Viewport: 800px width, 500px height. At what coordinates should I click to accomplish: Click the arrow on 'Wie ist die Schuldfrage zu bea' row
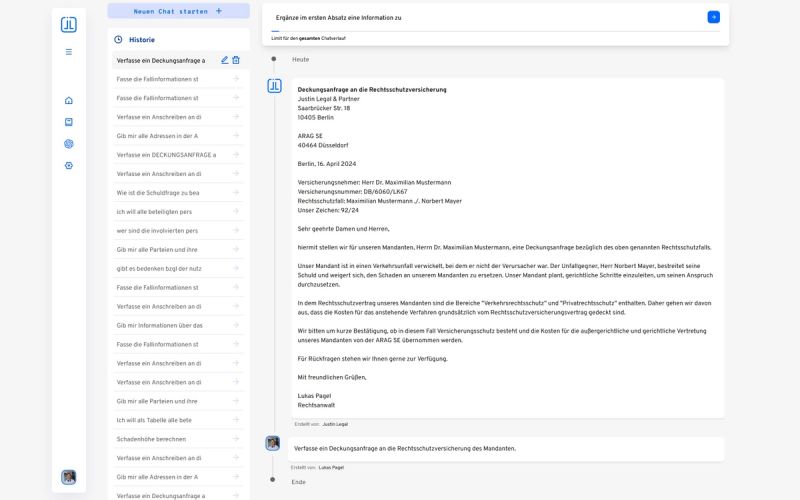coord(236,192)
